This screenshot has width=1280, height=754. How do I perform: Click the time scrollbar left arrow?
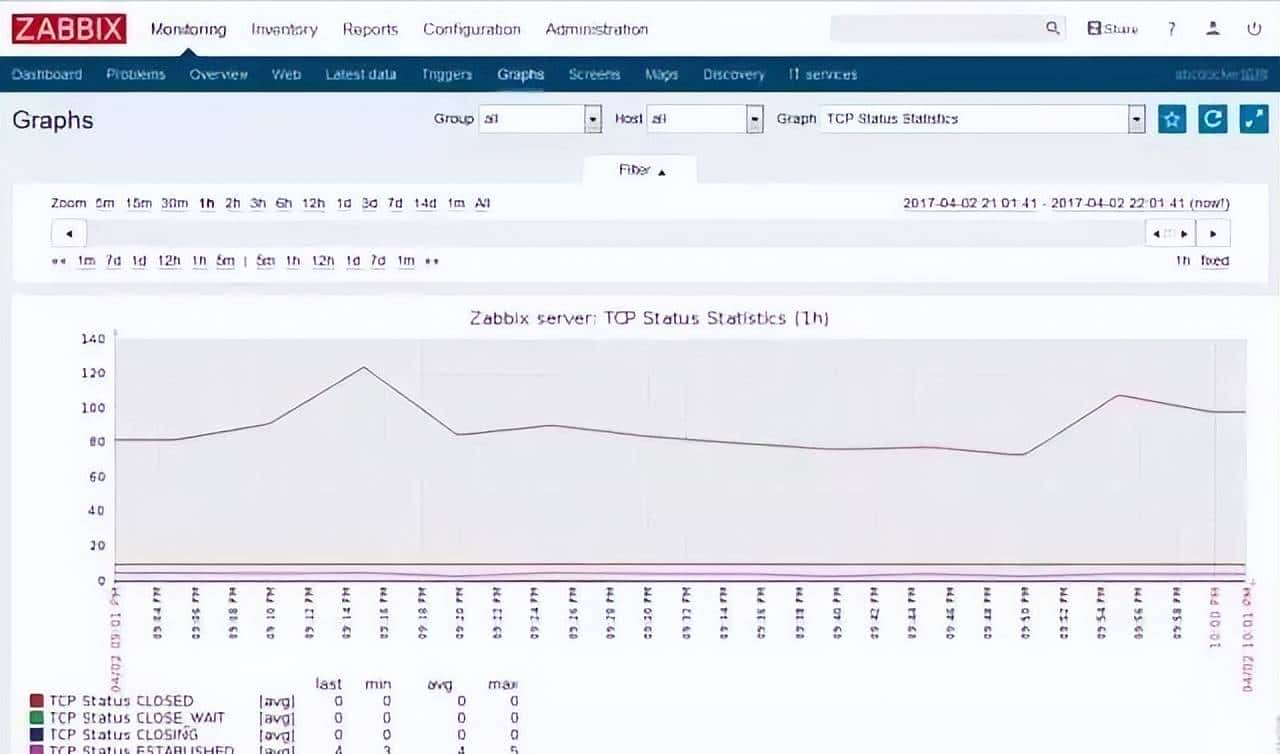(69, 234)
